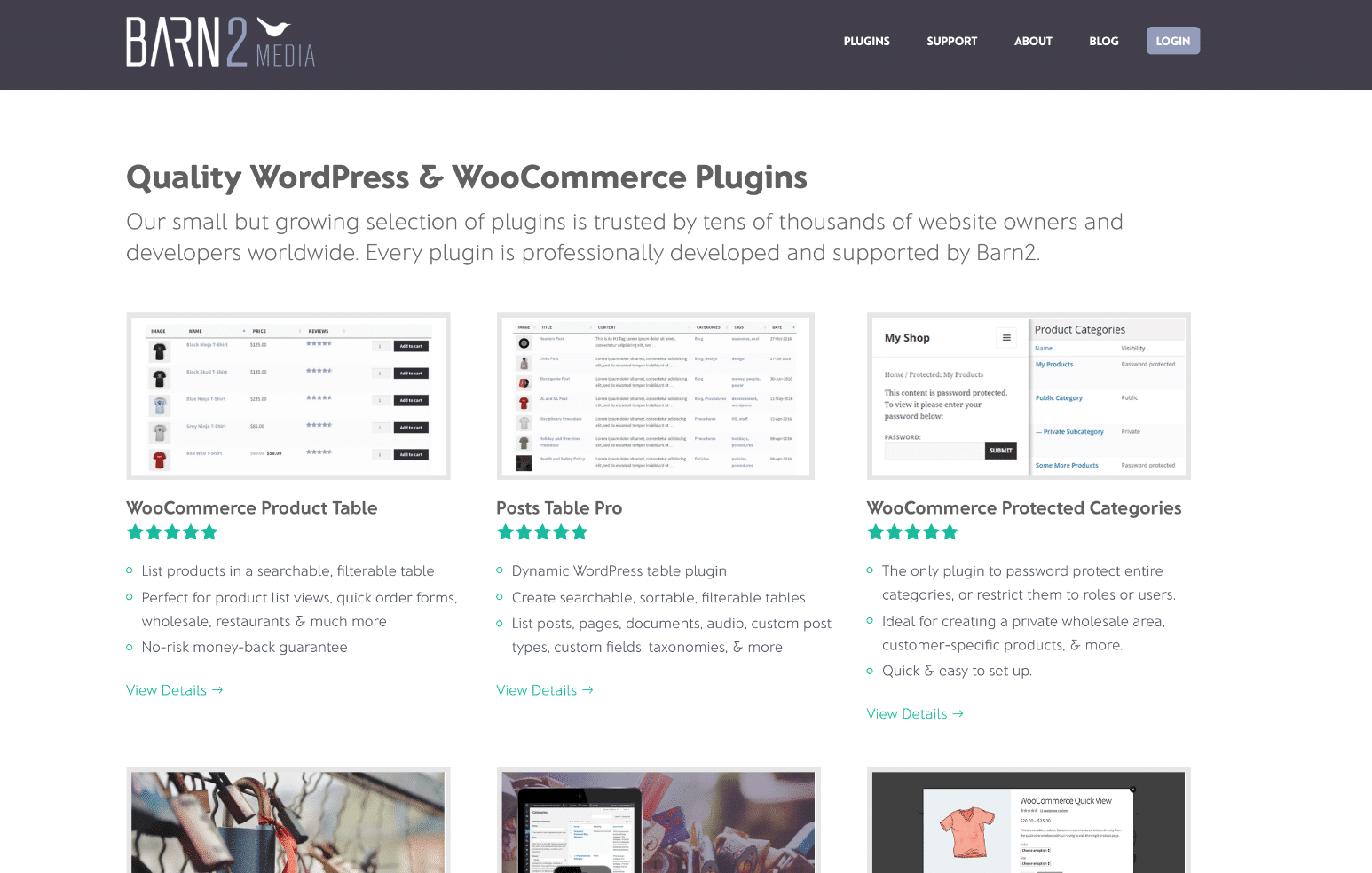Click the Posts Table Pro title

(559, 508)
